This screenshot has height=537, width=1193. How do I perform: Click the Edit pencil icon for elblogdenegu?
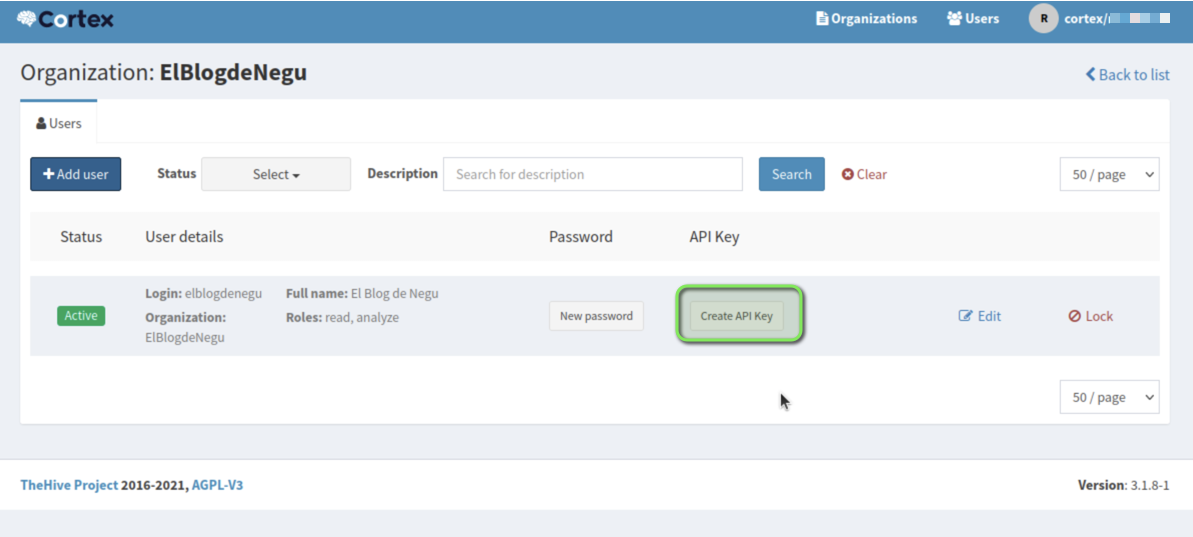tap(966, 316)
